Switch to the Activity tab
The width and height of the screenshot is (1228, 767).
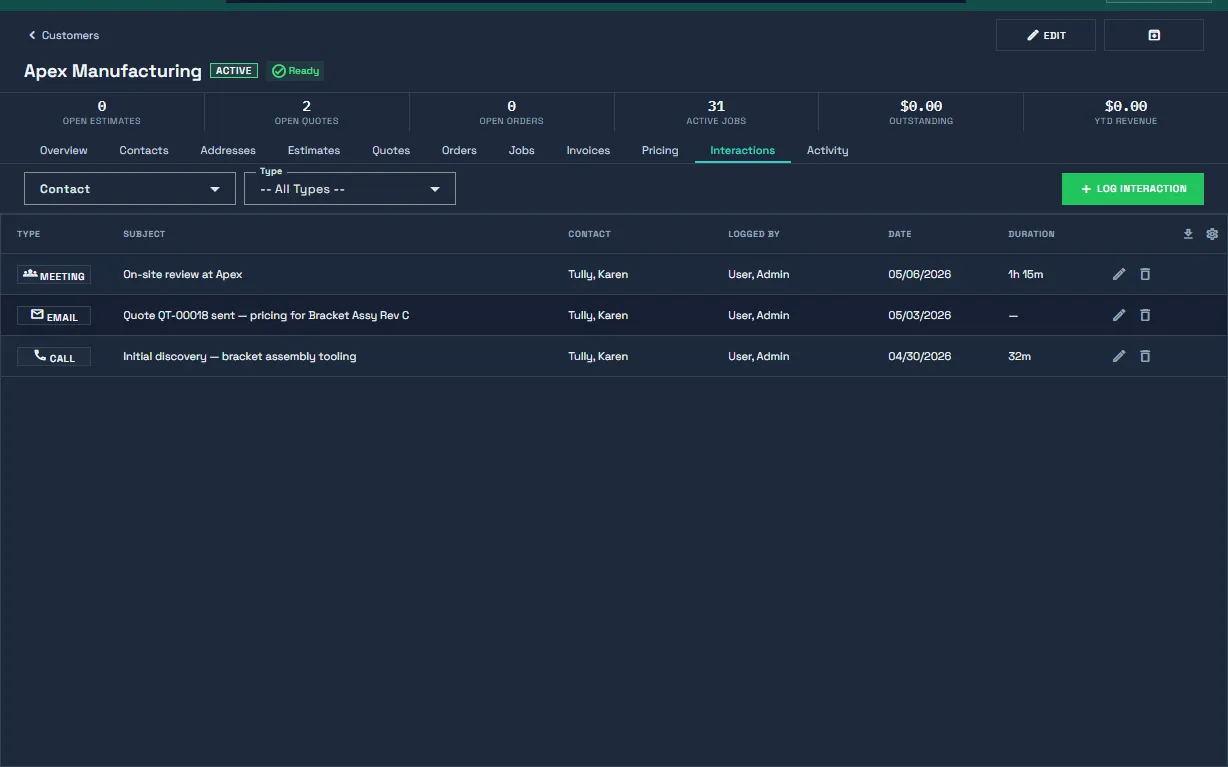coord(828,150)
